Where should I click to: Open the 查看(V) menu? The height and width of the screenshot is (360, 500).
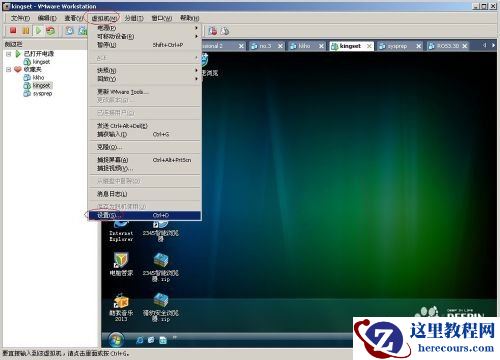point(74,18)
